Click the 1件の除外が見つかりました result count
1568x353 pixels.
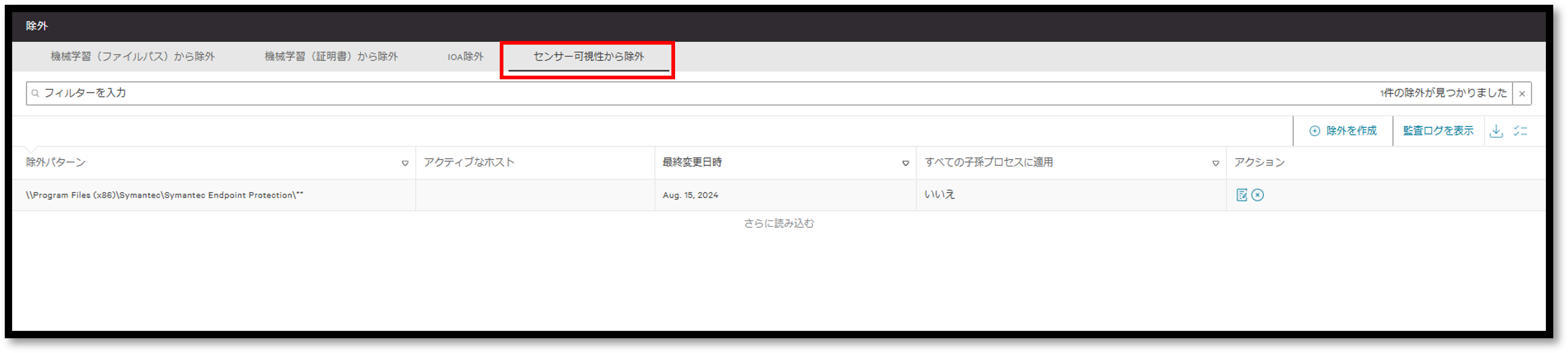[x=1443, y=93]
